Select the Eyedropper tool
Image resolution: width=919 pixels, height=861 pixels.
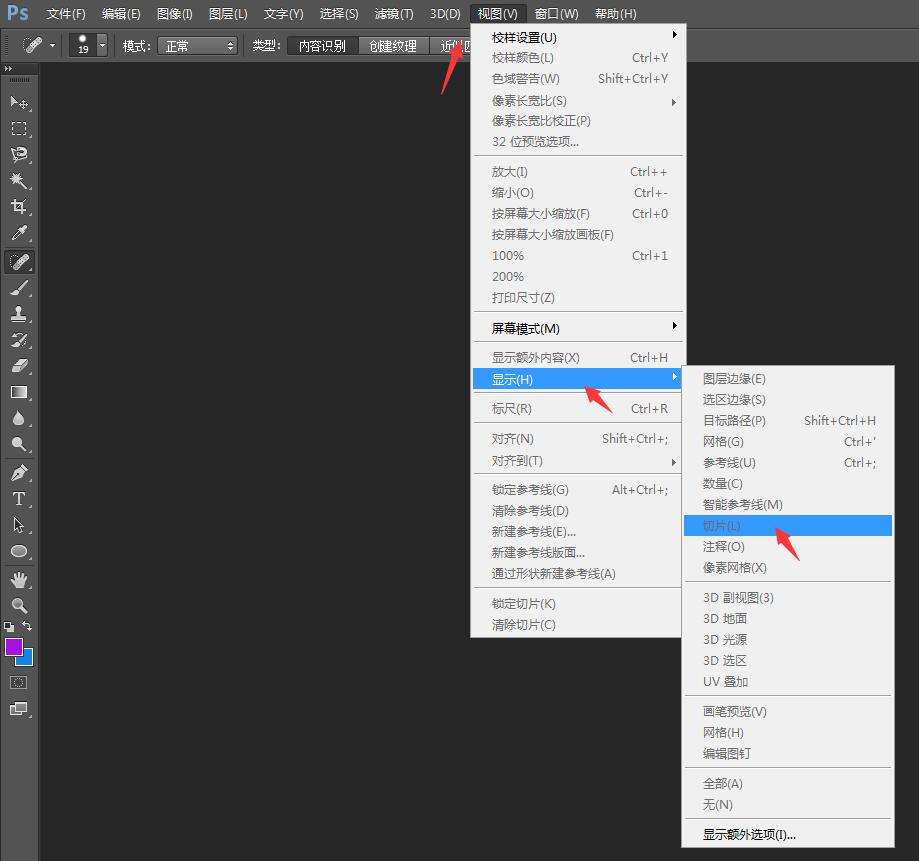tap(18, 232)
